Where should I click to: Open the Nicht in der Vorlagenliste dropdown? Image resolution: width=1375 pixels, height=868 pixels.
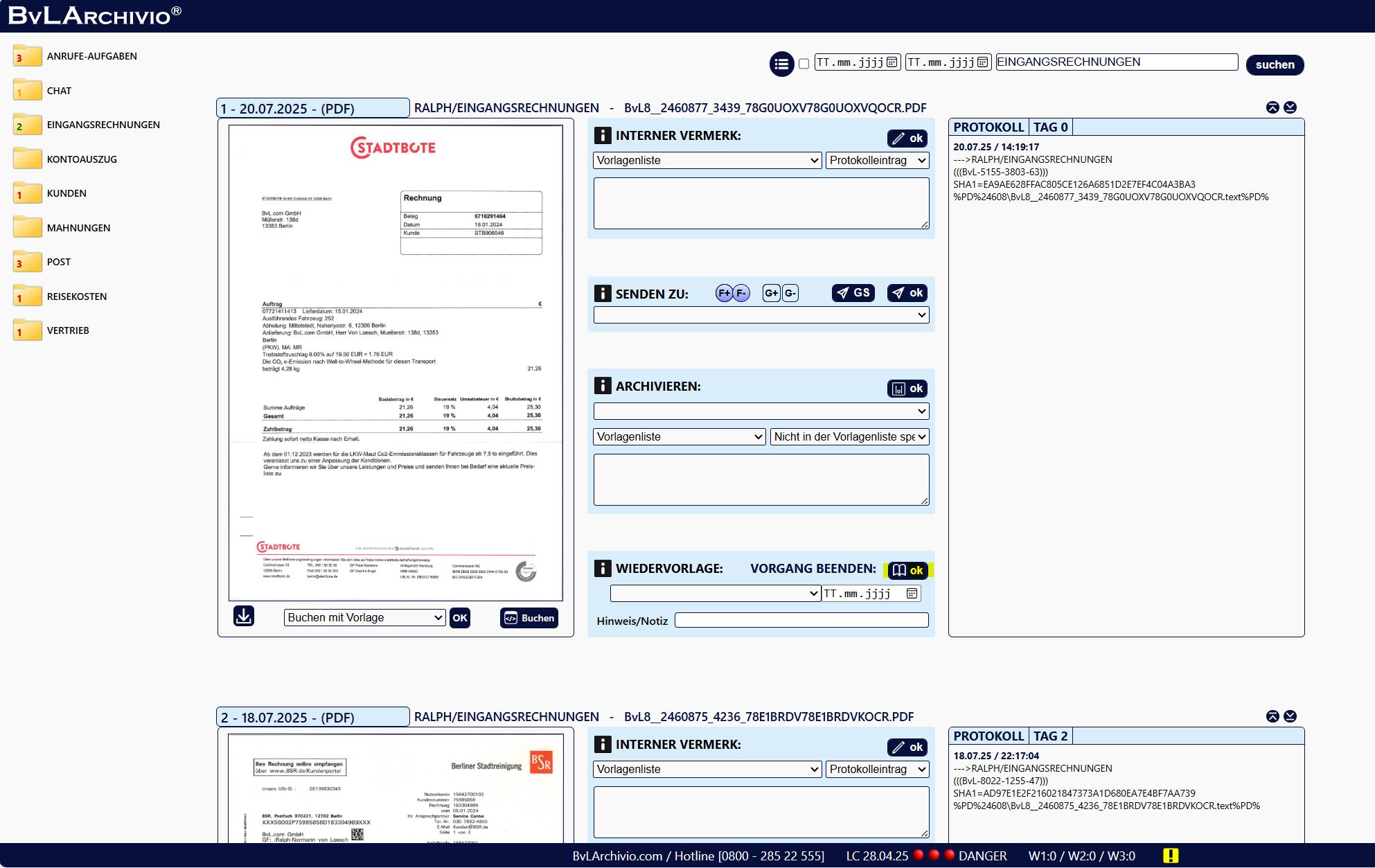(x=849, y=437)
